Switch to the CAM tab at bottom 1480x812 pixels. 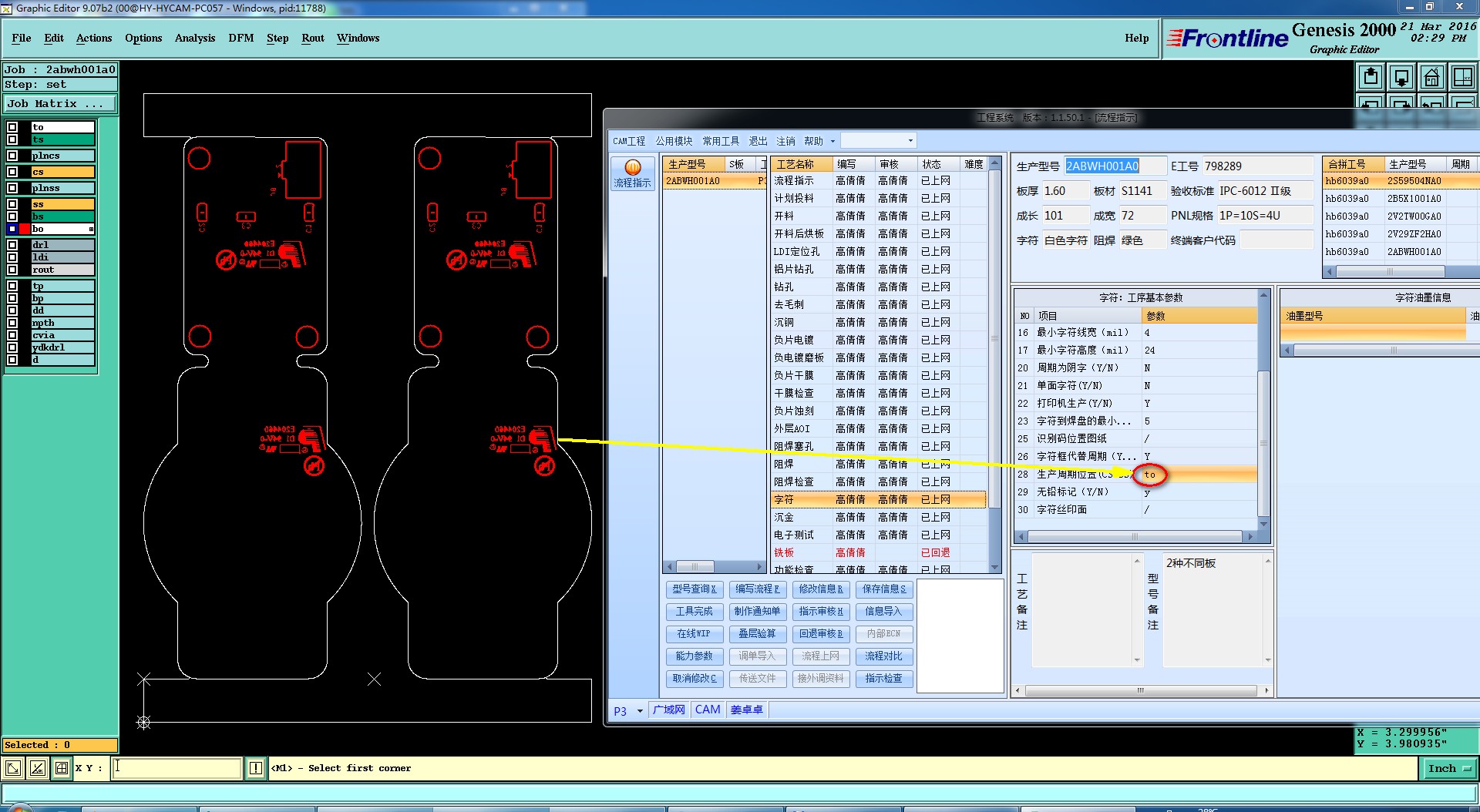pyautogui.click(x=708, y=710)
